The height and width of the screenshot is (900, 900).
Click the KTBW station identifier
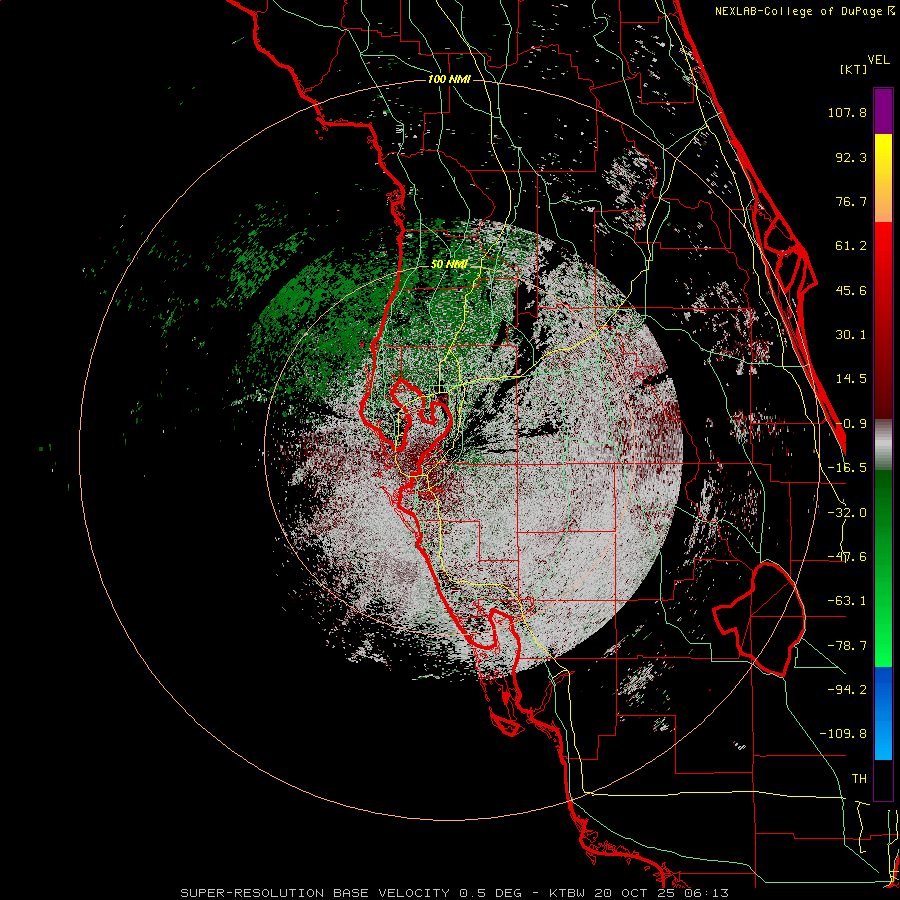pos(565,893)
